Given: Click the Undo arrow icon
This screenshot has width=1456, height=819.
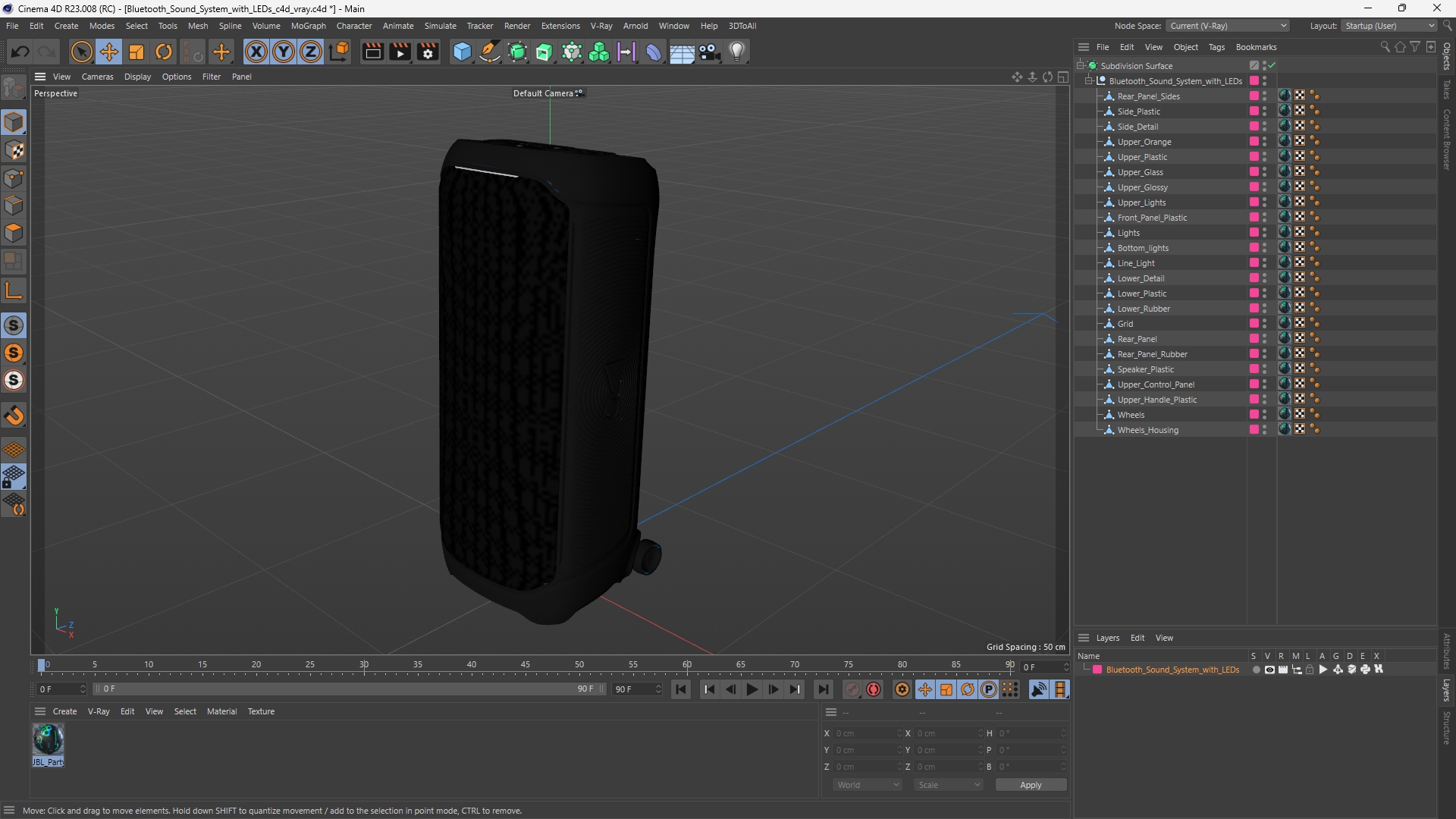Looking at the screenshot, I should [20, 52].
